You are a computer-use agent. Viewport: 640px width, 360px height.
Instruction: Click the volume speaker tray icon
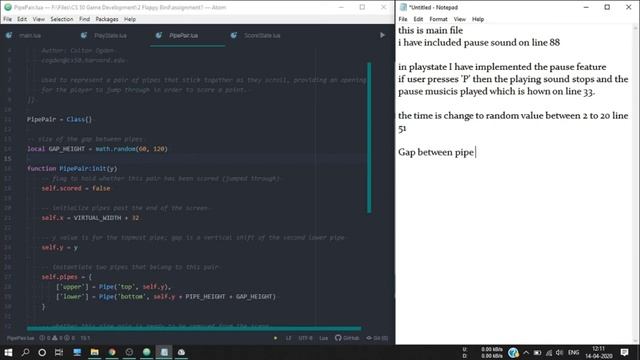[560, 353]
